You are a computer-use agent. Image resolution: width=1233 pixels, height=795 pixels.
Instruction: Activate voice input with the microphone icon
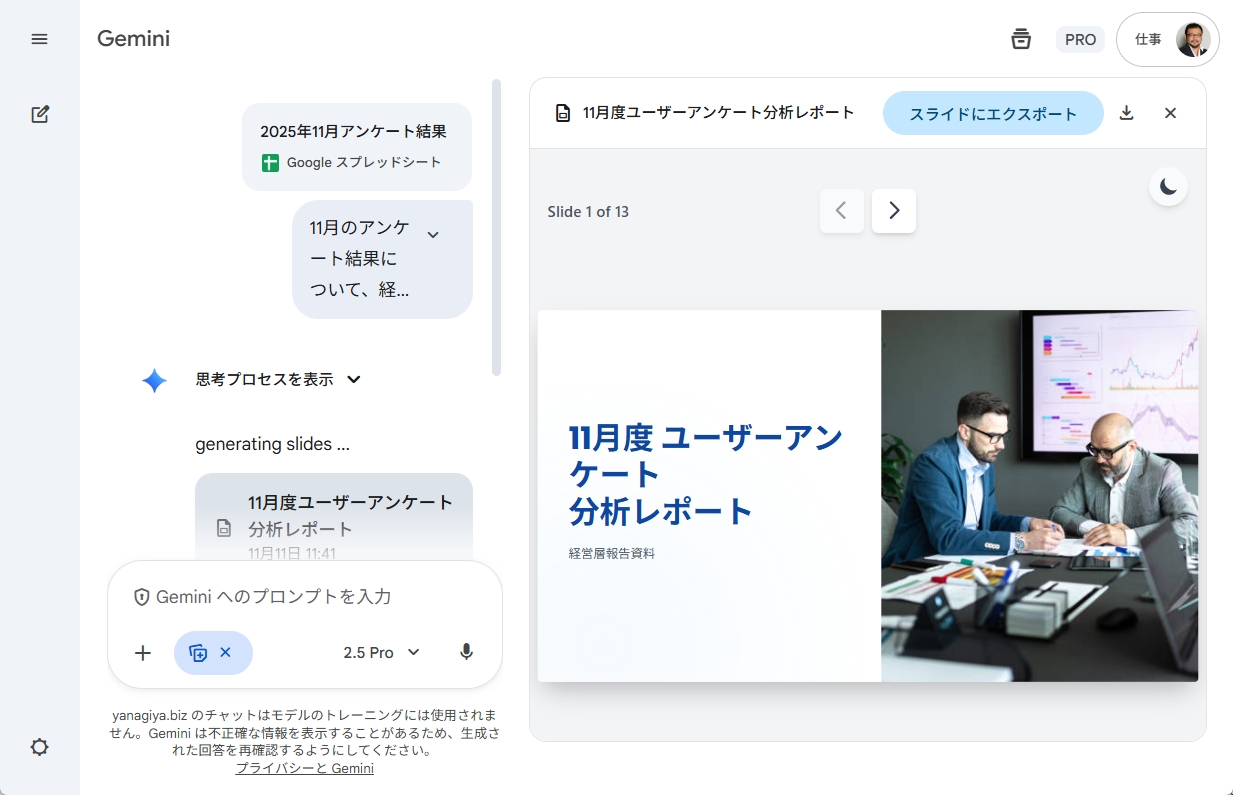[466, 652]
